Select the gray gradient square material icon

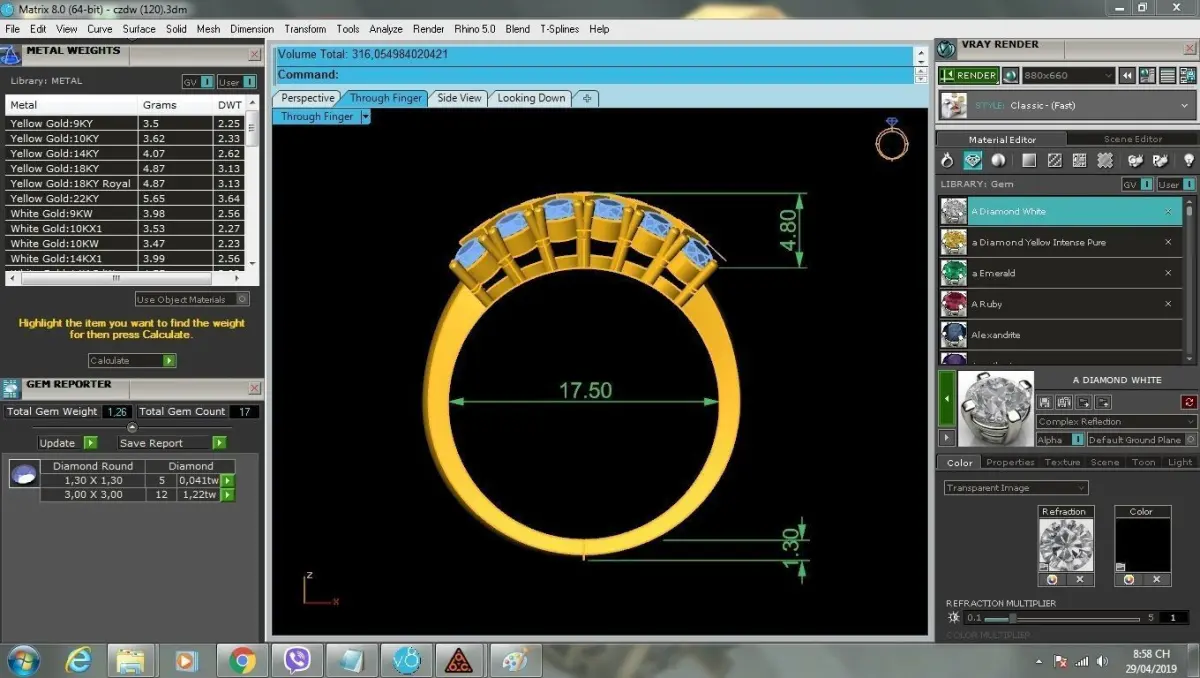[1028, 160]
